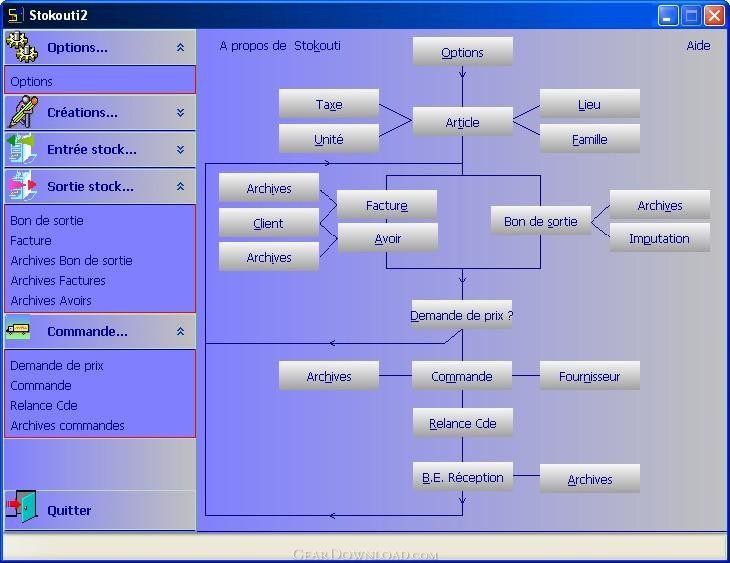Click the Bon de sortie flowchart button
The height and width of the screenshot is (563, 730).
[541, 221]
